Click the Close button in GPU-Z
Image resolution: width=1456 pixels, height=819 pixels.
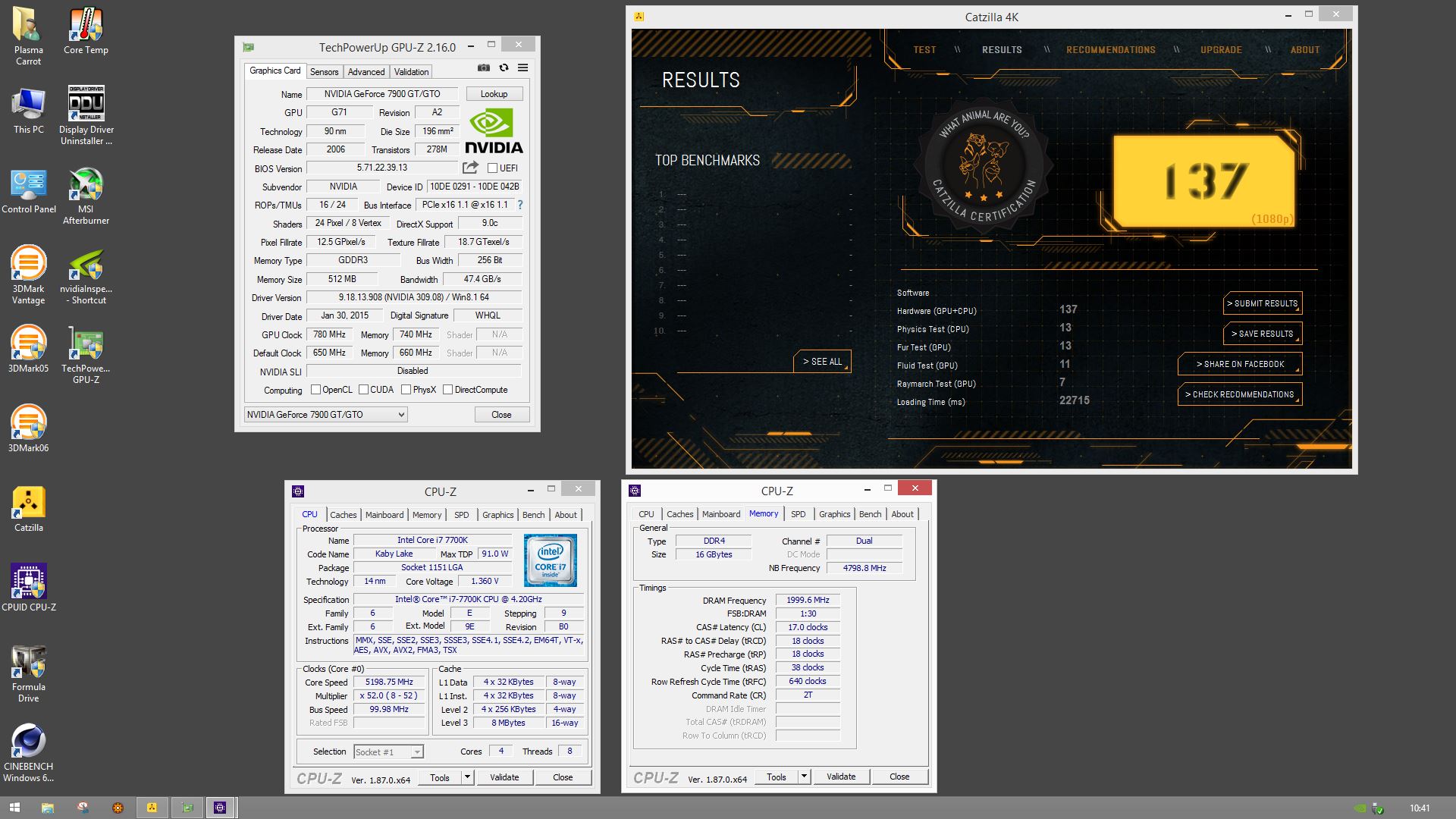501,415
